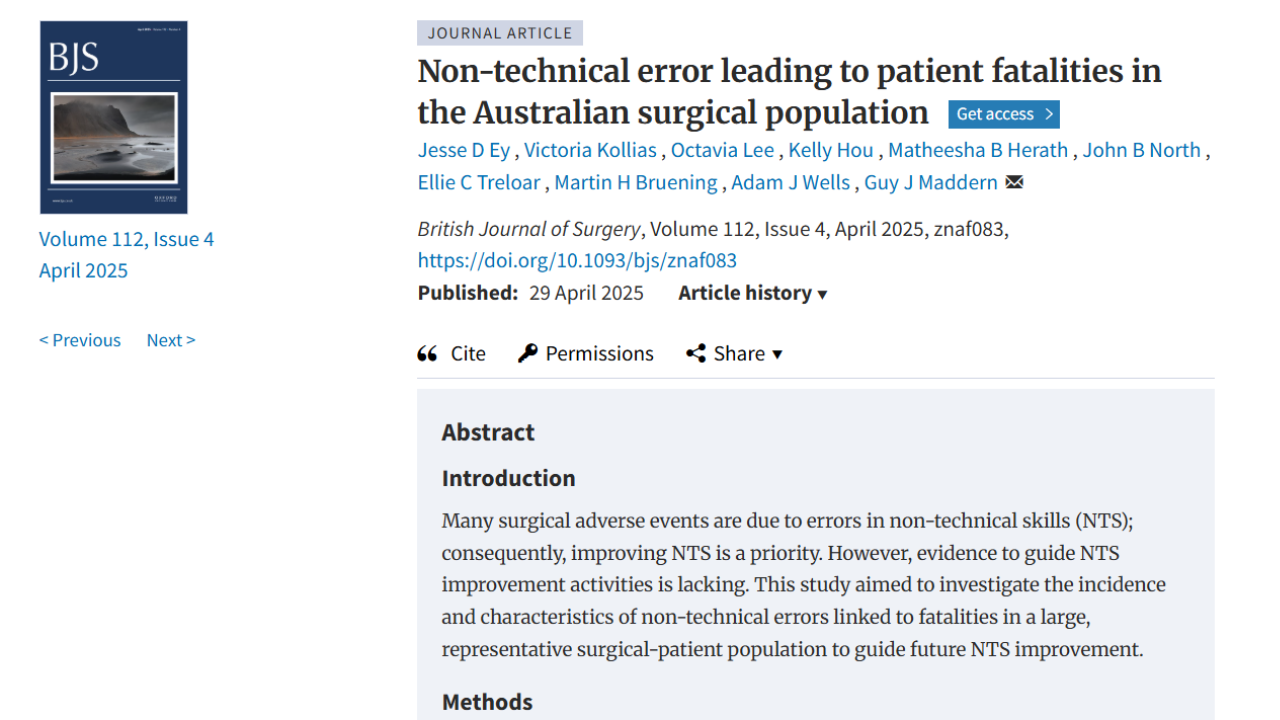Click the email envelope icon after Guy J Maddern
This screenshot has width=1280, height=720.
(x=1014, y=182)
